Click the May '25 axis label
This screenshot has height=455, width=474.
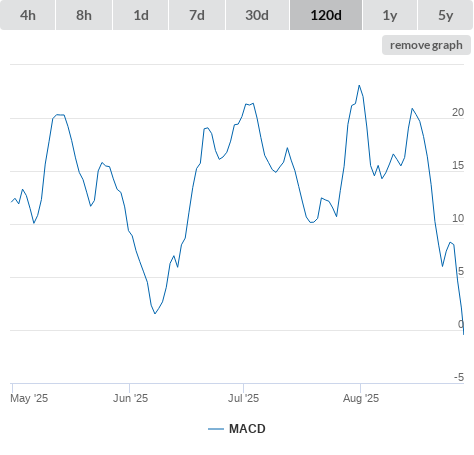coord(29,398)
